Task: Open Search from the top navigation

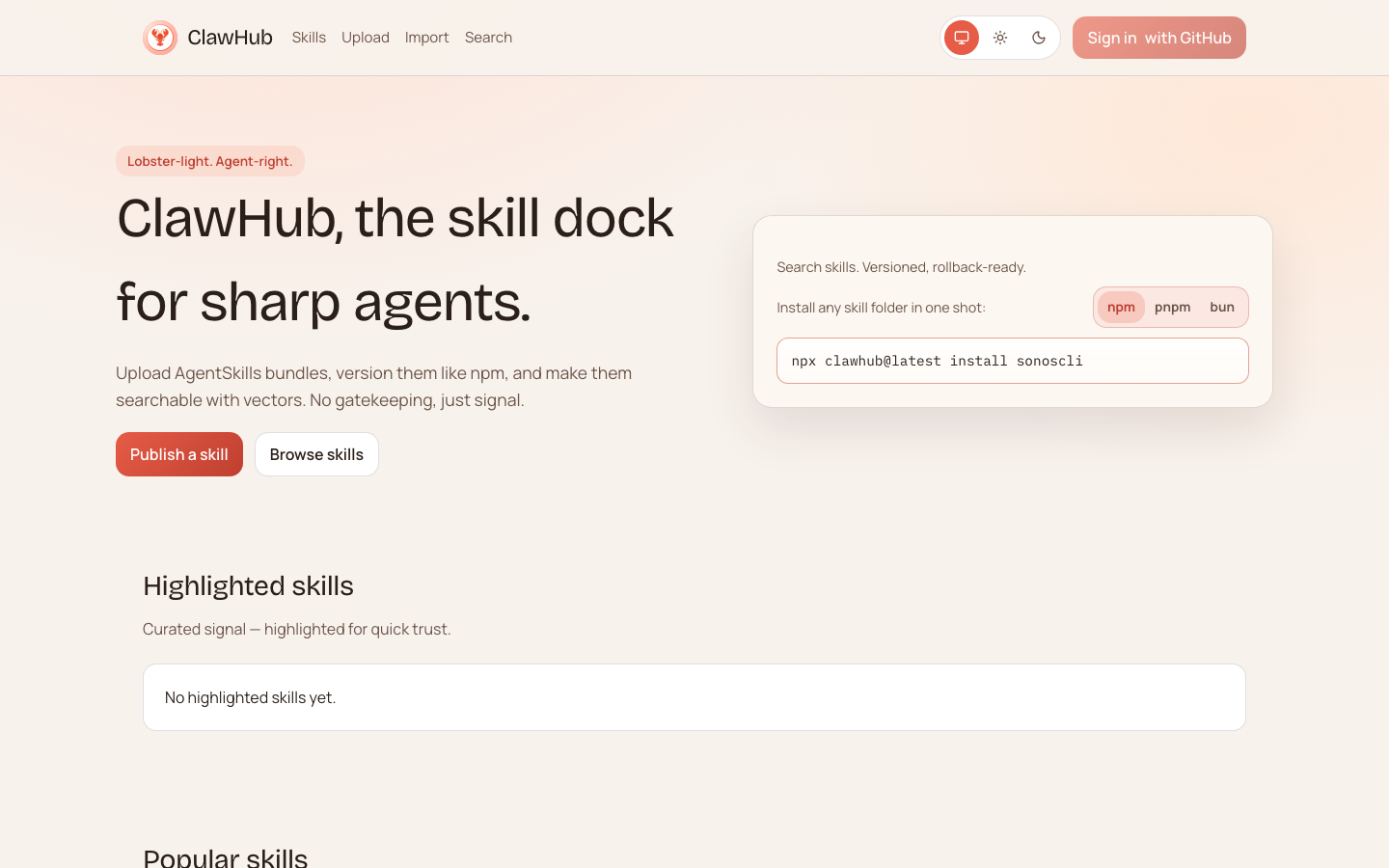Action: [x=488, y=38]
